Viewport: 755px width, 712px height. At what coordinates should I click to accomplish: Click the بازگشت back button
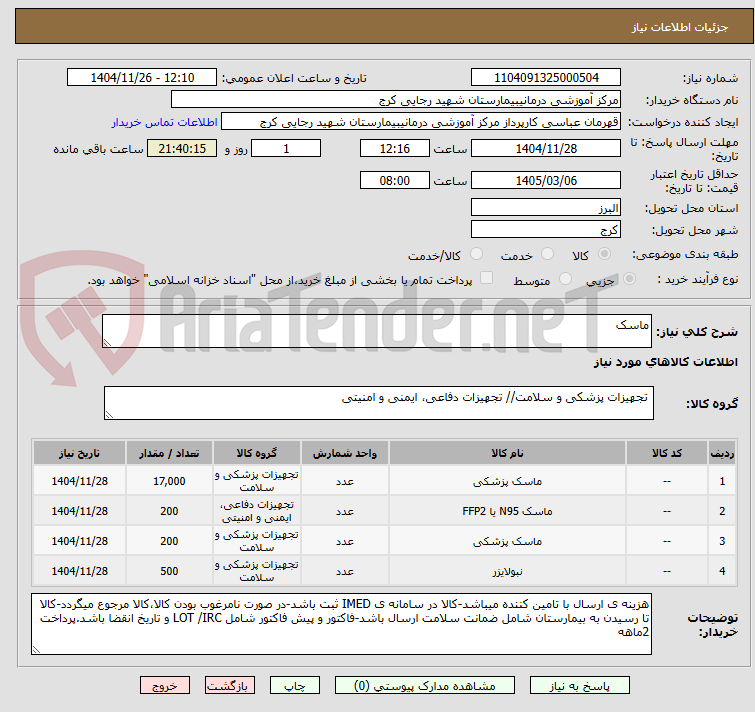click(x=230, y=686)
